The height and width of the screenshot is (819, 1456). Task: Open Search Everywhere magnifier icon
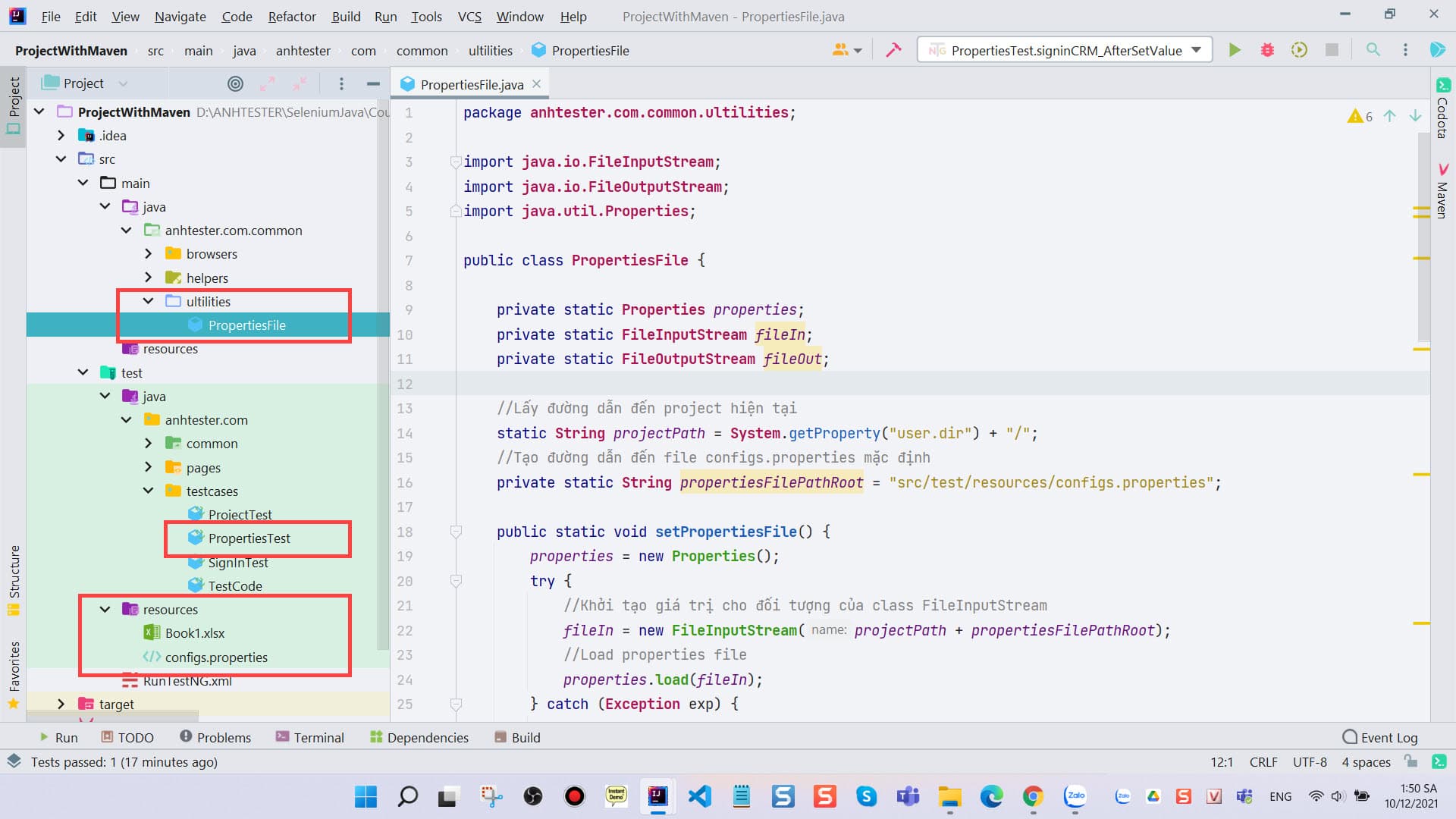point(1373,50)
